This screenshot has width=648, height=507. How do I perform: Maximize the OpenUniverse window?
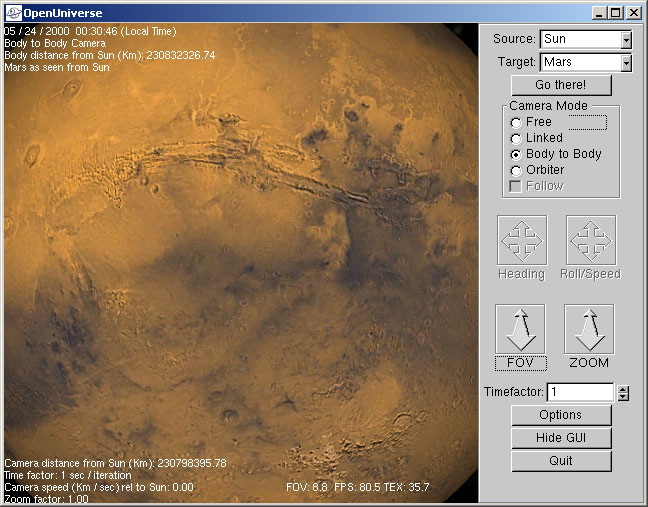click(x=615, y=13)
